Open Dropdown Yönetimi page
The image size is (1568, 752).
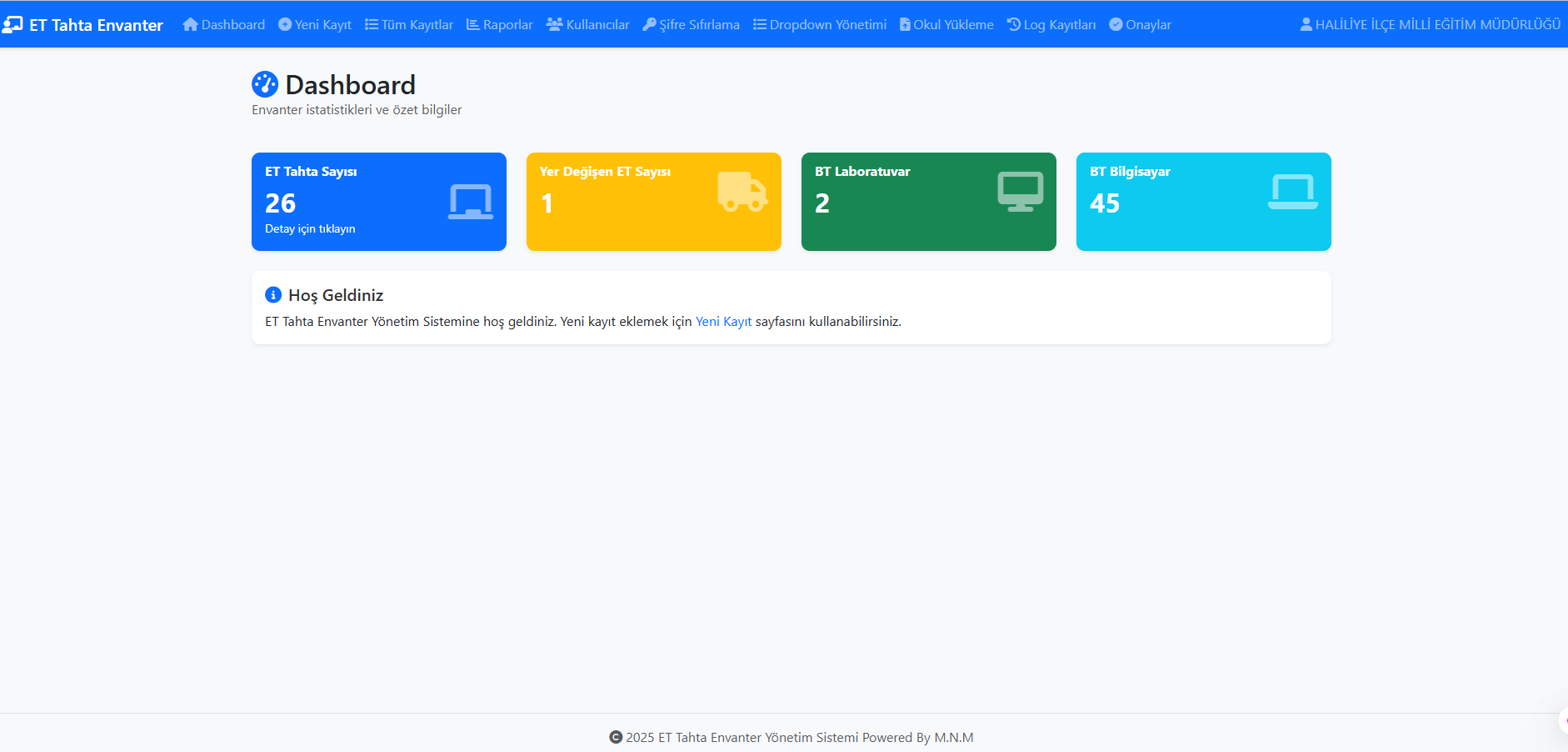(820, 25)
